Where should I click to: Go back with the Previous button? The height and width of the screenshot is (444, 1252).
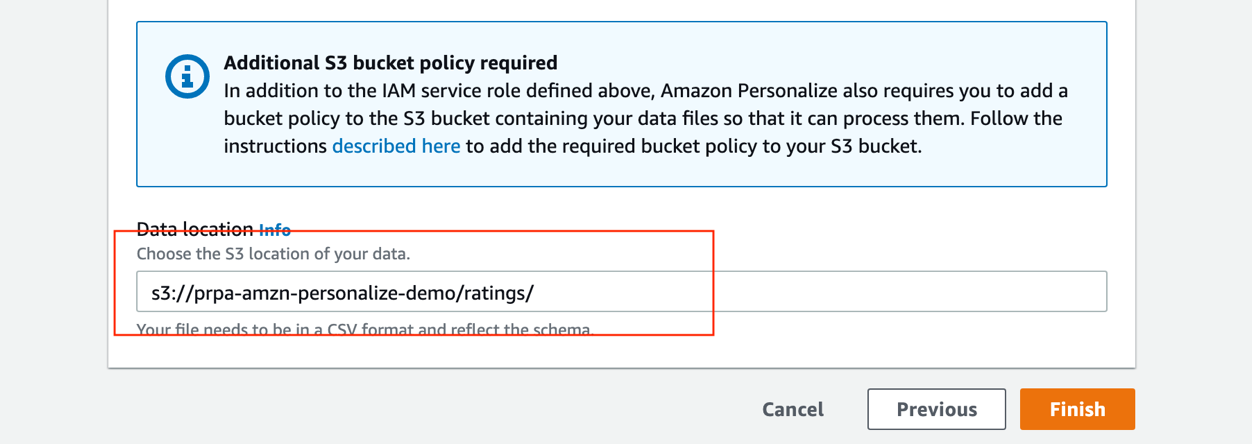(936, 409)
